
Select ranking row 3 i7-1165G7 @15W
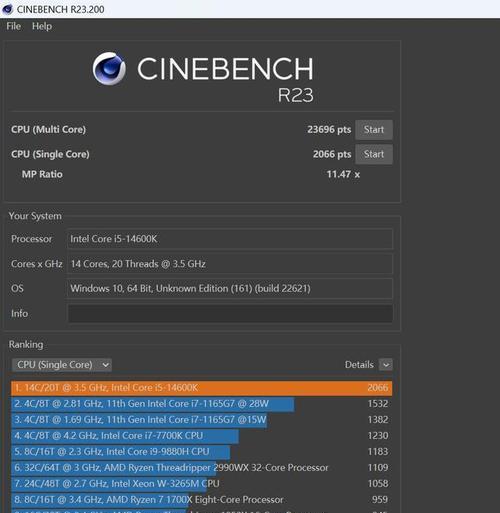202,420
